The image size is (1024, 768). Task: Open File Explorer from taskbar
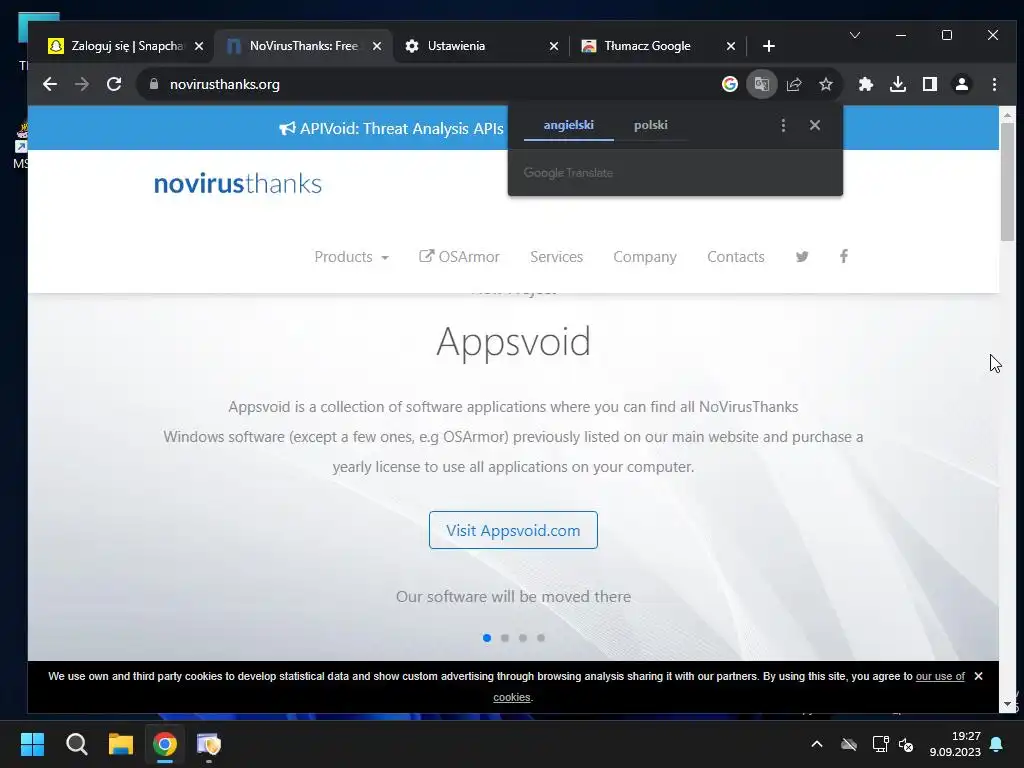point(121,744)
